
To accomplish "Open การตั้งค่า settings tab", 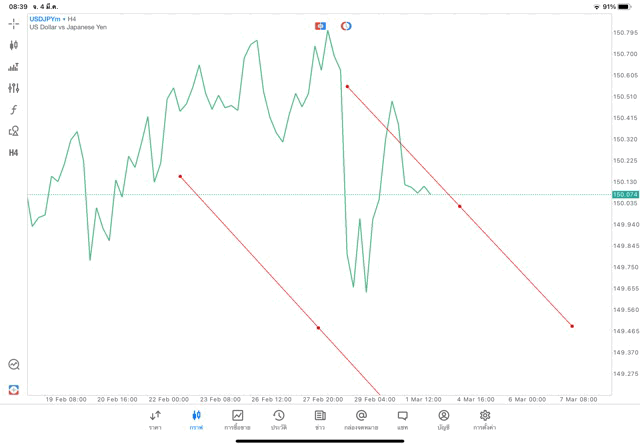I will point(485,420).
